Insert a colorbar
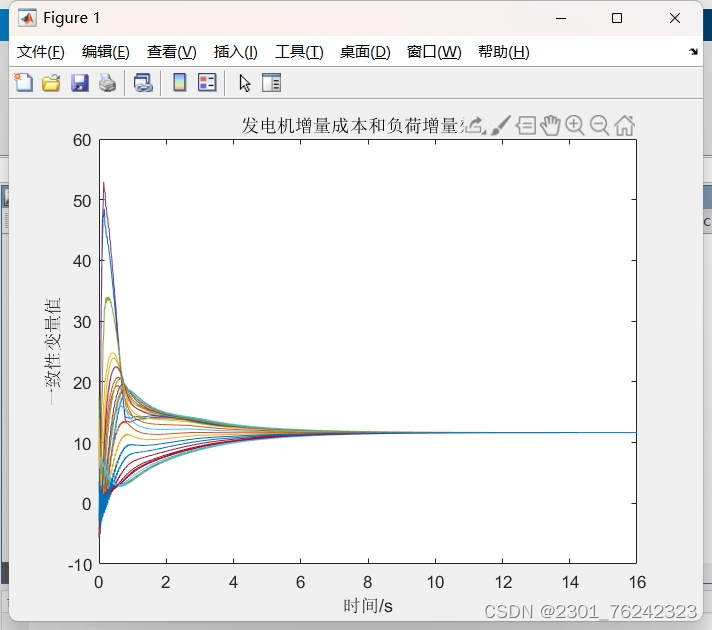The width and height of the screenshot is (712, 630). tap(179, 83)
